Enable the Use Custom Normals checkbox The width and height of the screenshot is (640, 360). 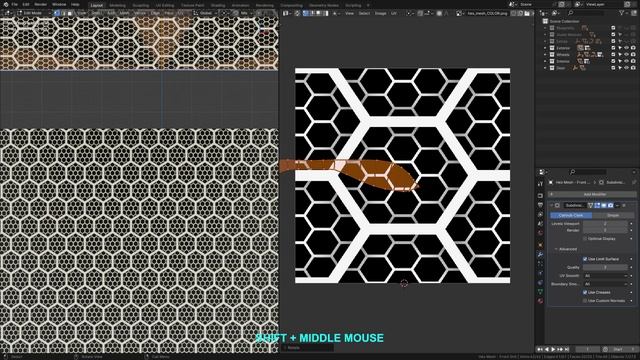point(585,301)
